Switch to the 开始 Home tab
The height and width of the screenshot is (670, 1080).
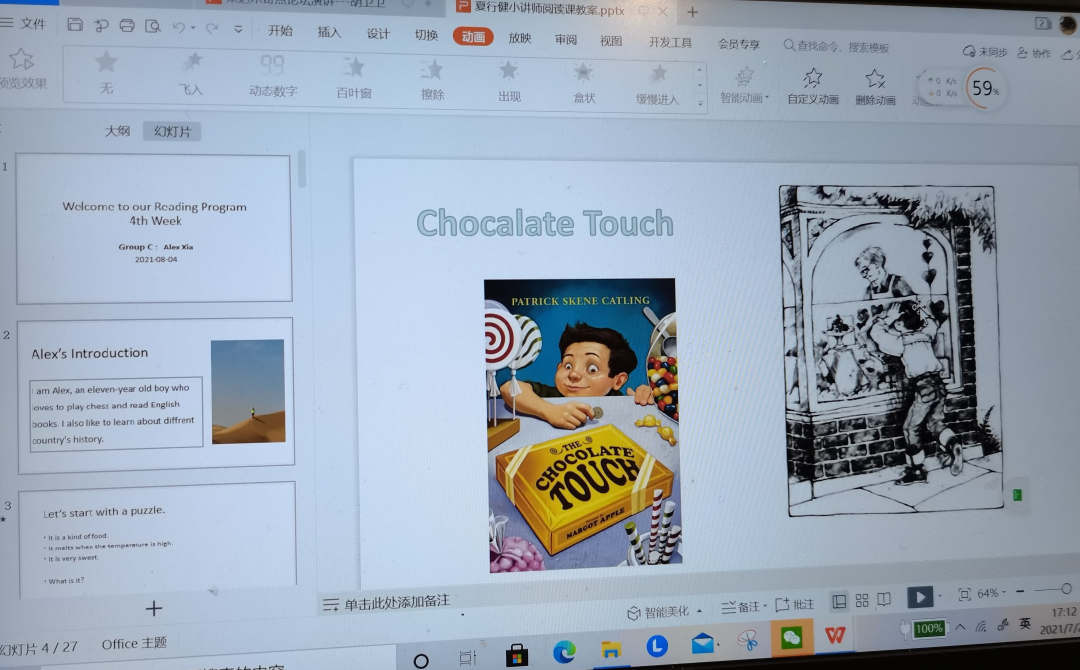click(280, 31)
